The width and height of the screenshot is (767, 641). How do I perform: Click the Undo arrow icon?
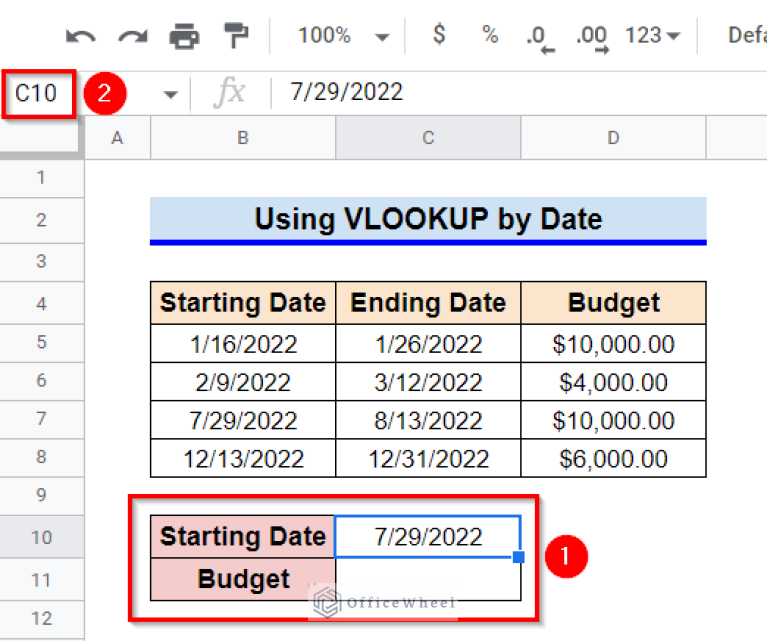(81, 37)
